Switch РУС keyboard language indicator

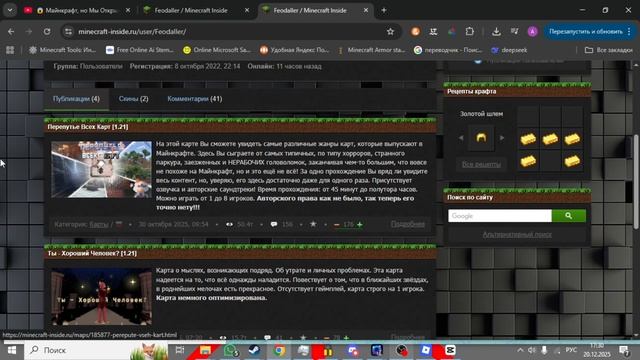[571, 350]
